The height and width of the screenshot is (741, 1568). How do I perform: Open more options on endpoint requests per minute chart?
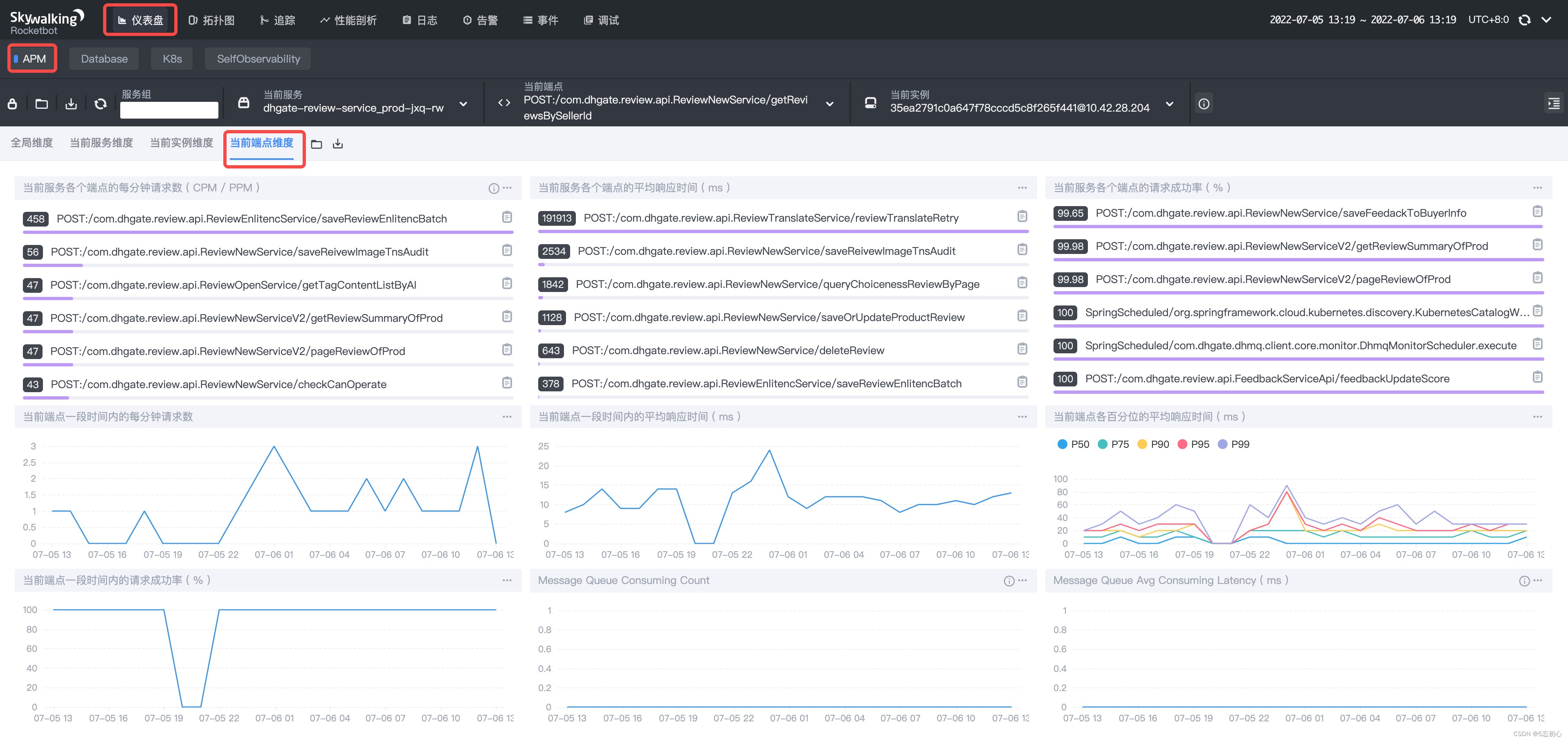(x=507, y=417)
